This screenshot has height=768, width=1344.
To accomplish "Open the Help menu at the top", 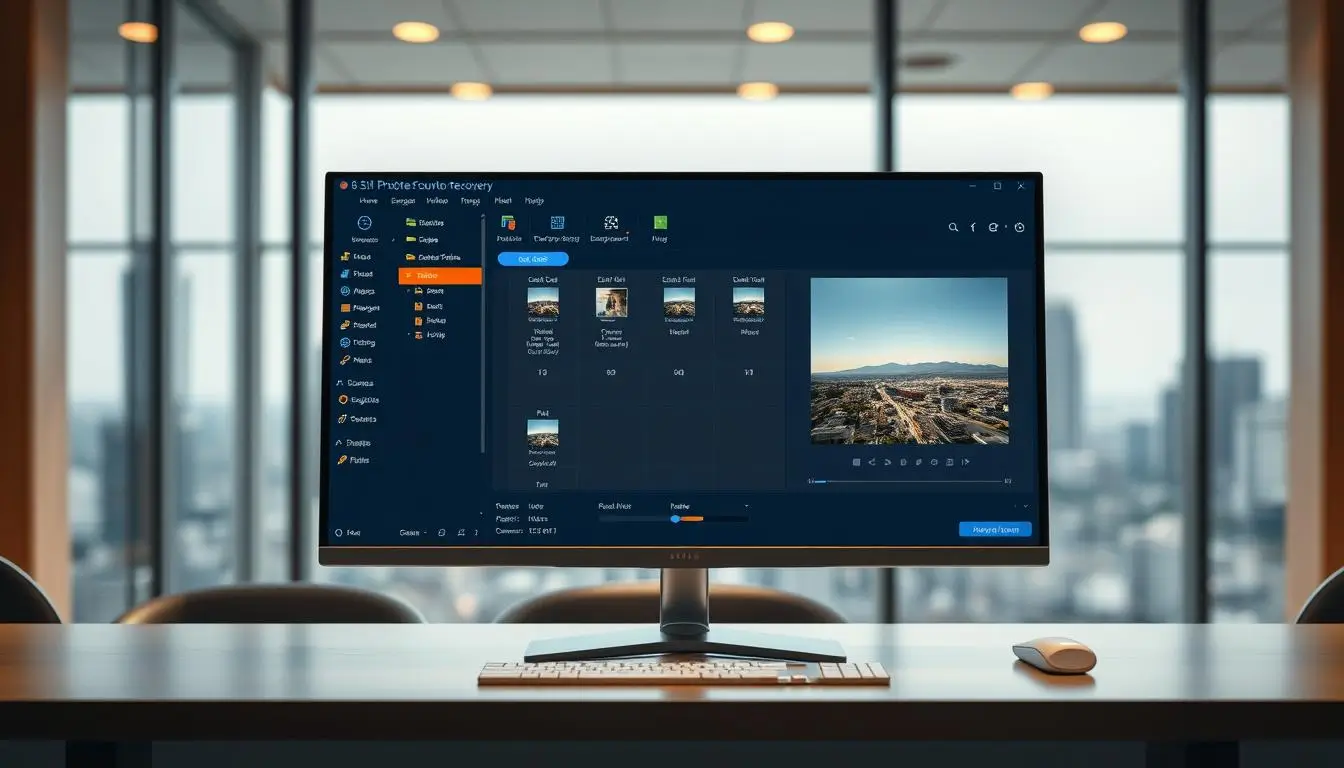I will pos(533,200).
